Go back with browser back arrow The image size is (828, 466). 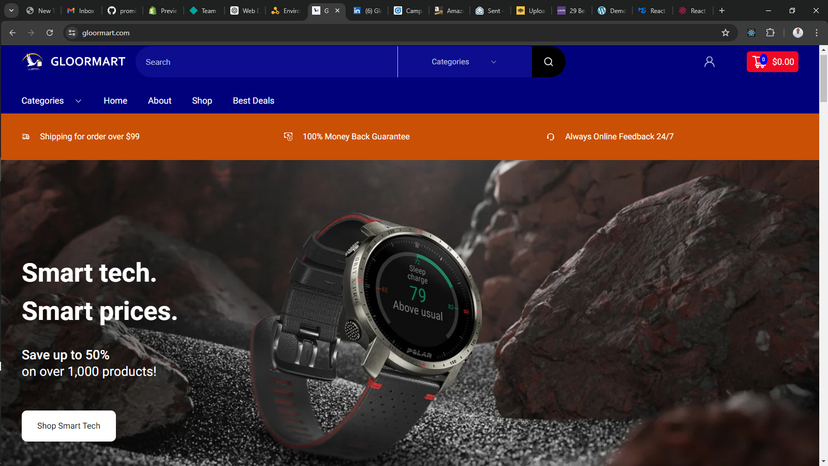(13, 33)
